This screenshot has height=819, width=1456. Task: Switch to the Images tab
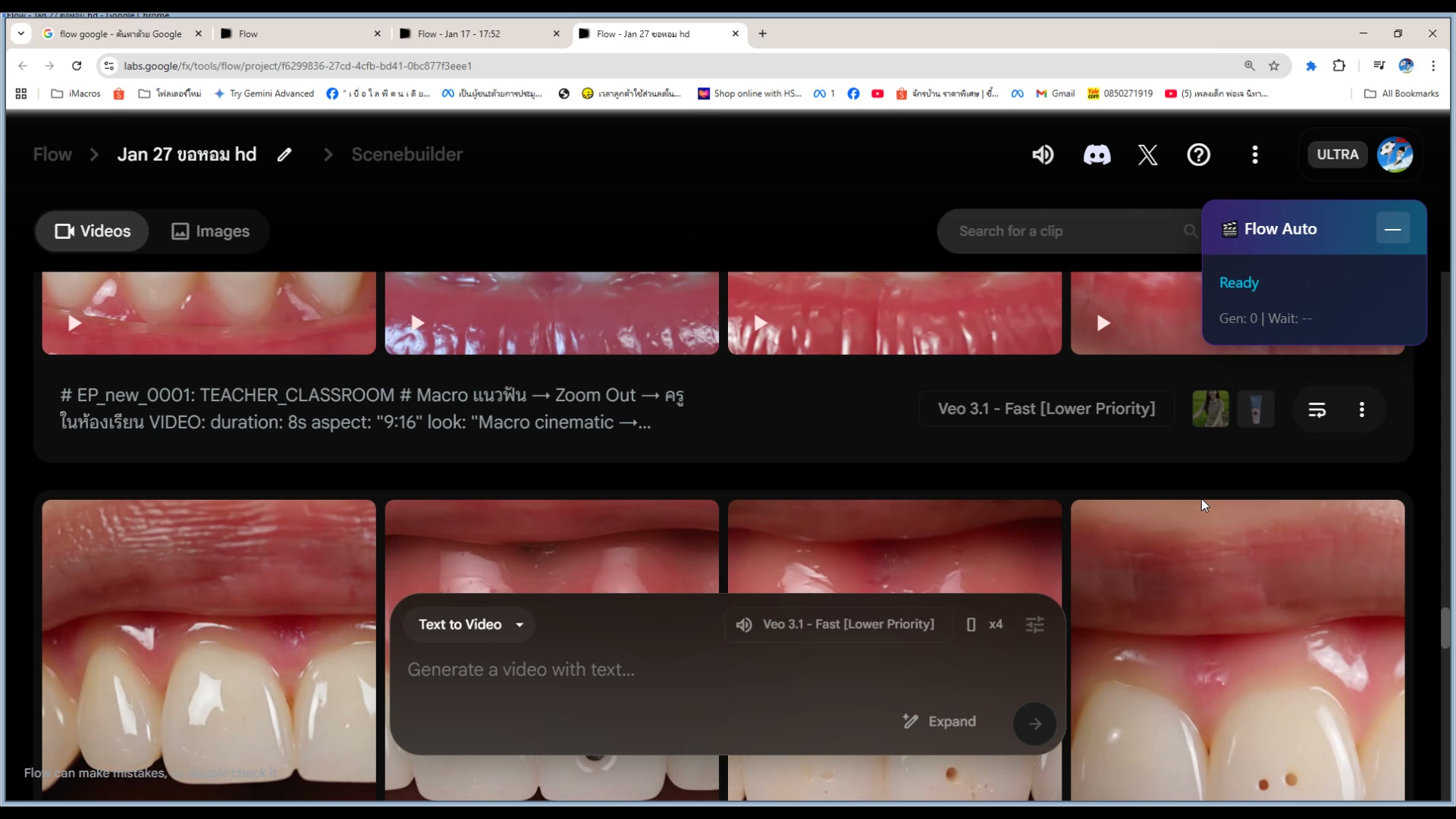[210, 231]
